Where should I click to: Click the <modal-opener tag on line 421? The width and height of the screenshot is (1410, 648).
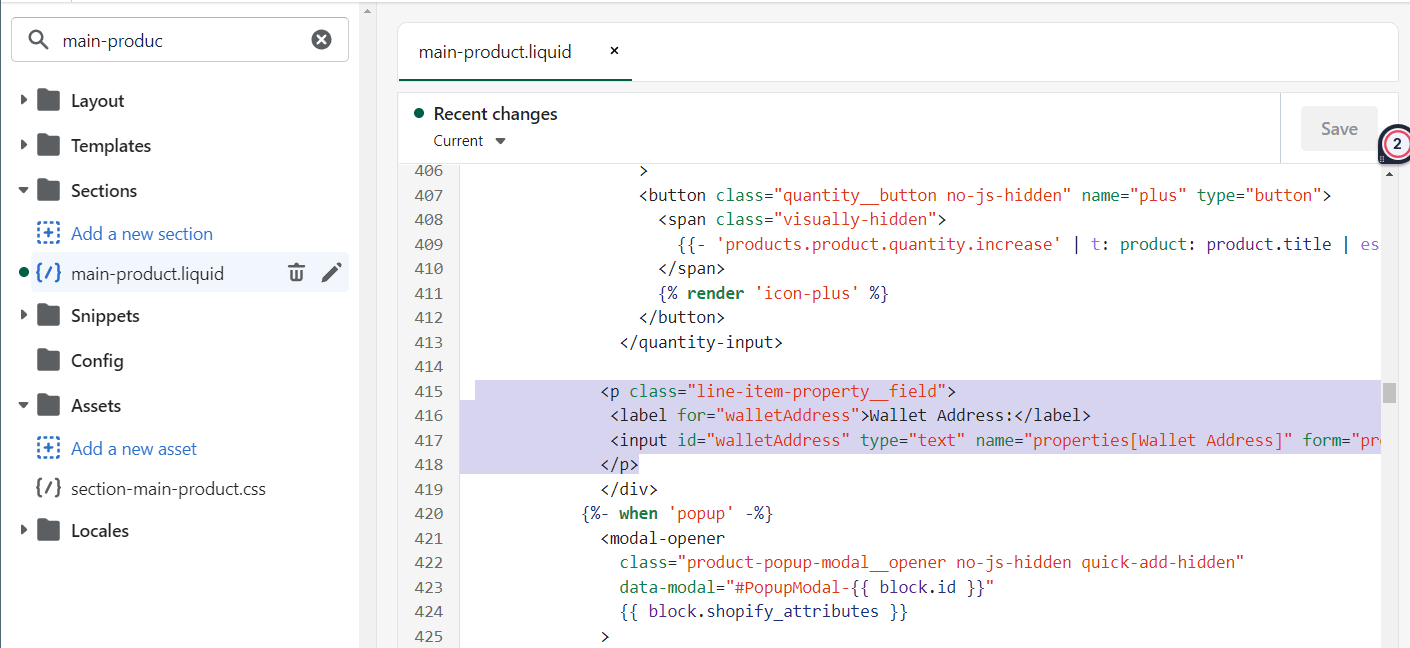663,538
